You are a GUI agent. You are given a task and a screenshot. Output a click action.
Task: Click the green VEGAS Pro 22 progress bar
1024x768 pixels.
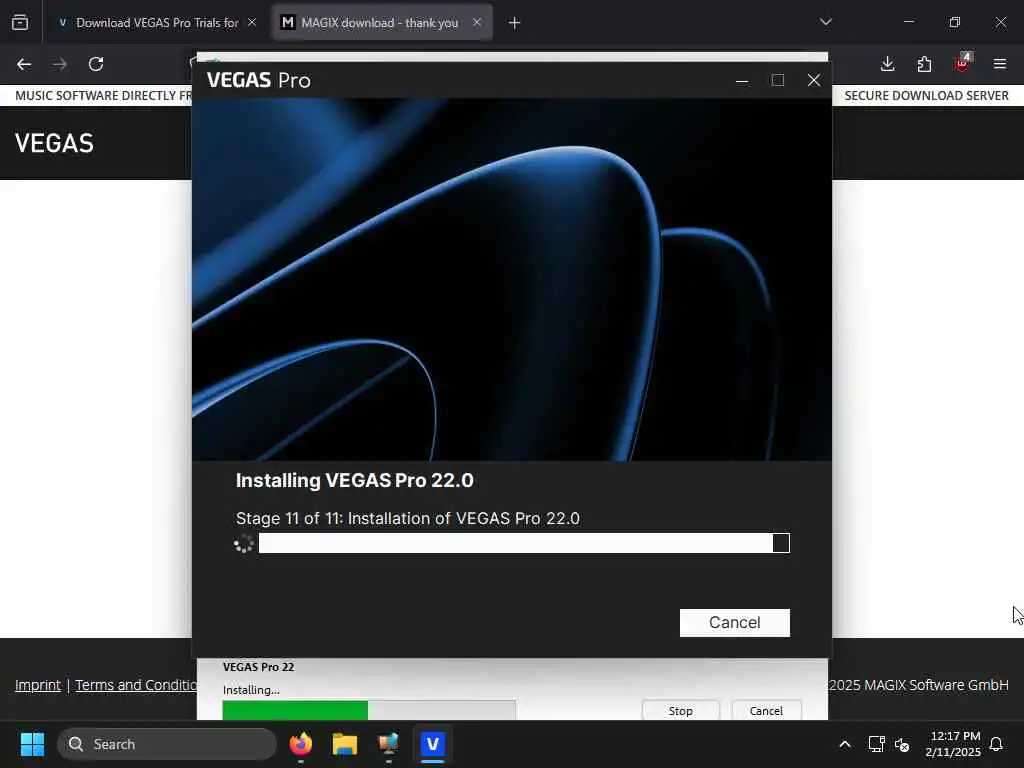pyautogui.click(x=369, y=710)
